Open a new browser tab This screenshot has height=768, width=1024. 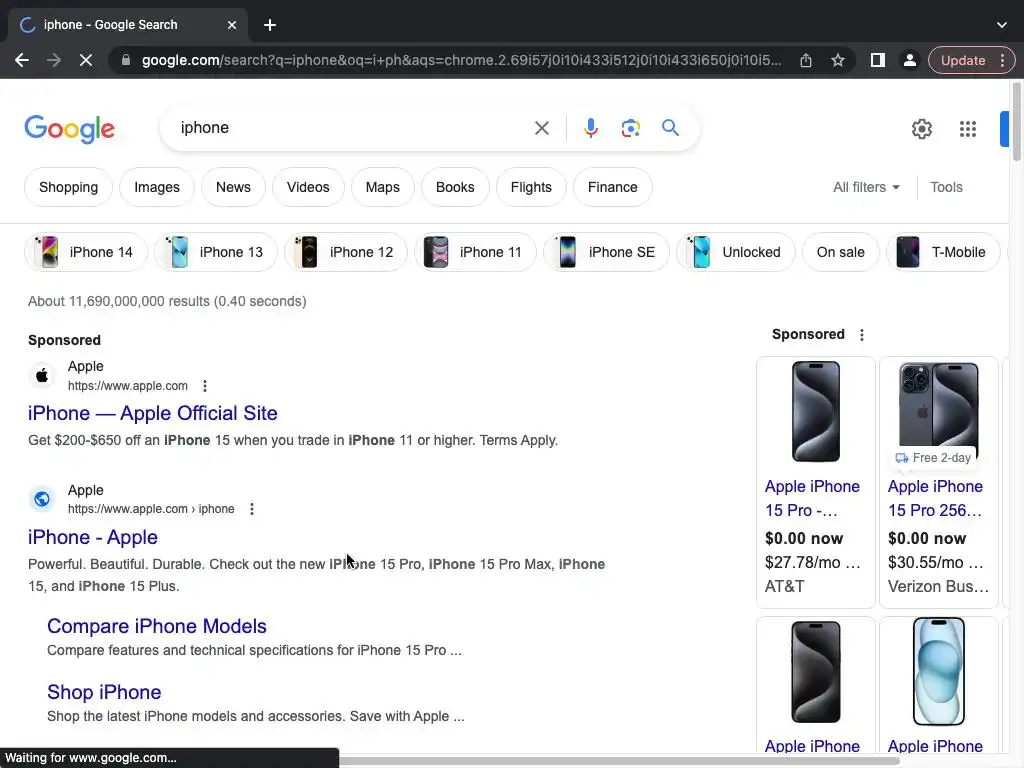tap(270, 25)
